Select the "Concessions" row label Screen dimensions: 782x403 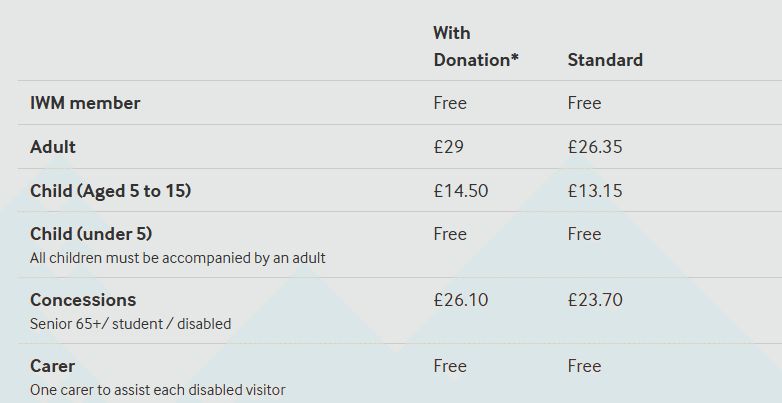pos(83,300)
